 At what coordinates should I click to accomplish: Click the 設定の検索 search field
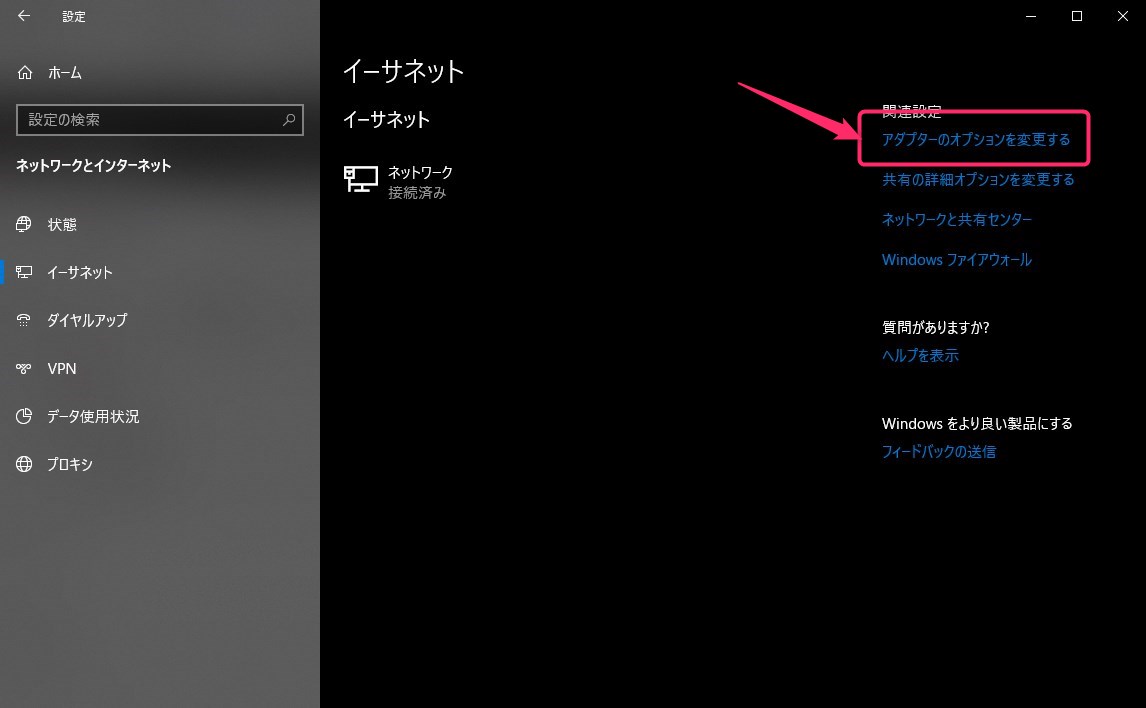pyautogui.click(x=159, y=120)
